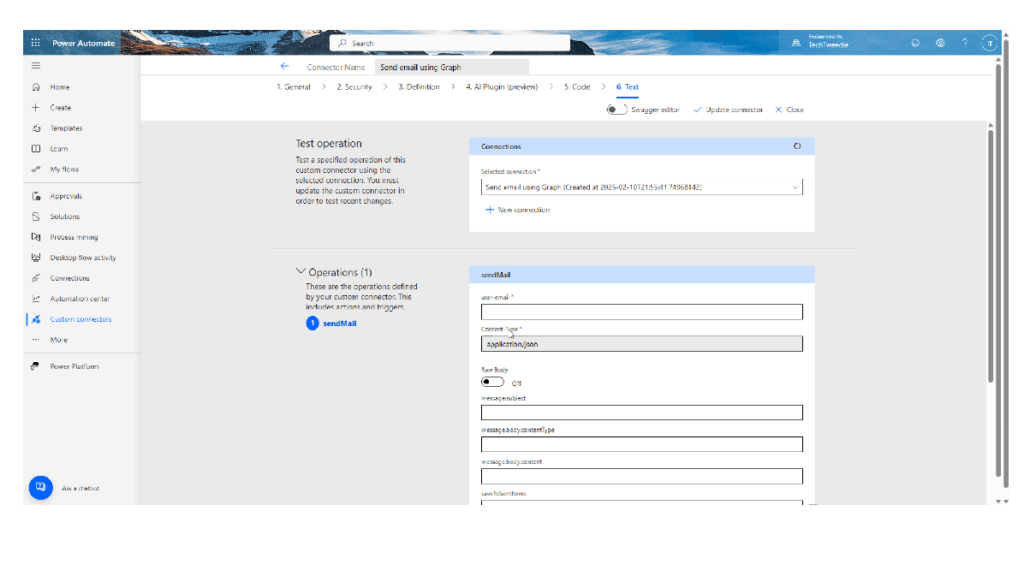Switch to the 2. Security step tab
Image resolution: width=1024 pixels, height=588 pixels.
354,87
